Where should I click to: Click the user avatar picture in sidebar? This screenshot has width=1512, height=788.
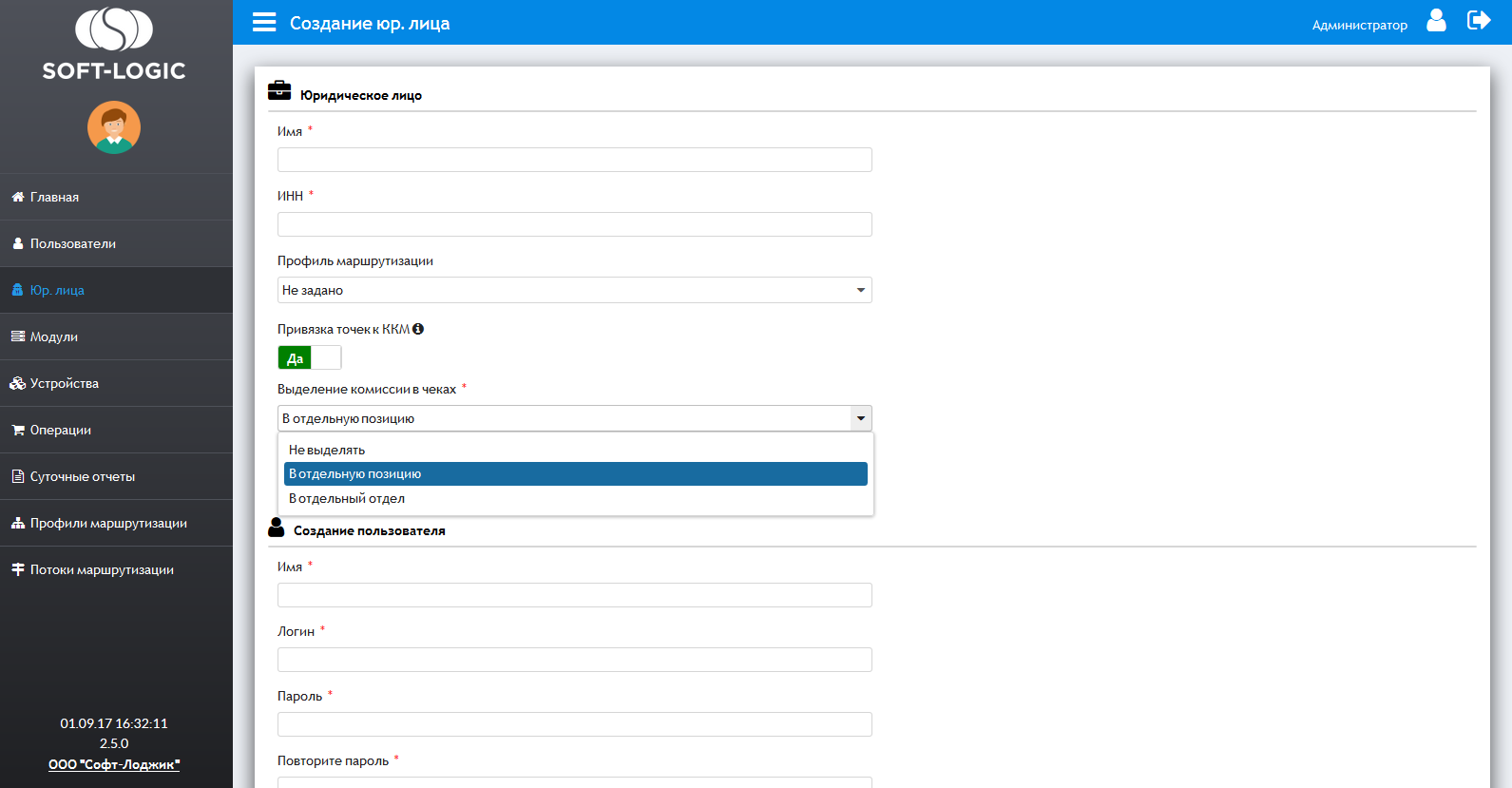[x=114, y=127]
